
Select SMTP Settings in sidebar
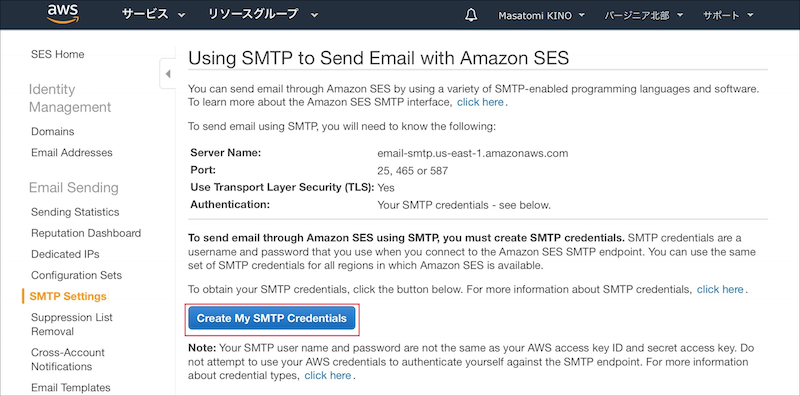68,296
